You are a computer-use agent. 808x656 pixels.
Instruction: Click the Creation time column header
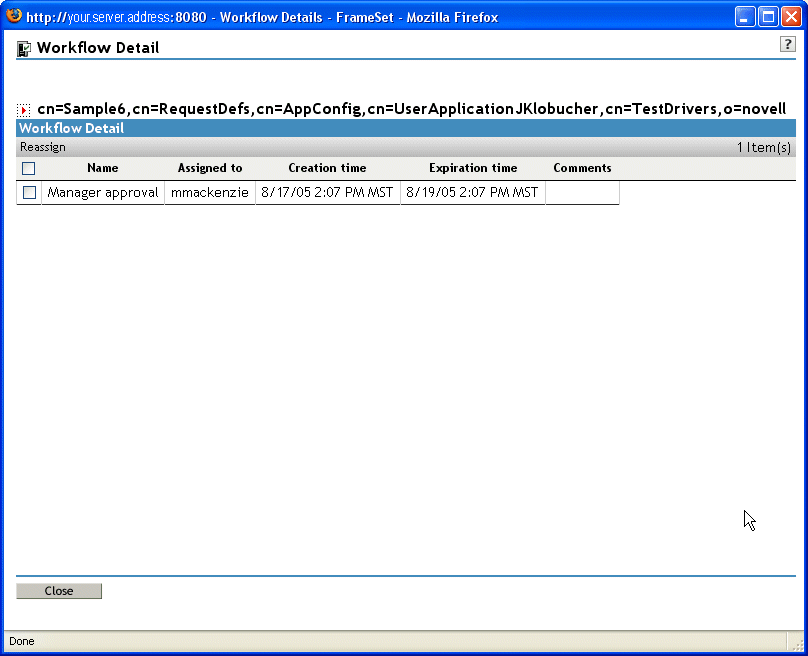click(327, 168)
